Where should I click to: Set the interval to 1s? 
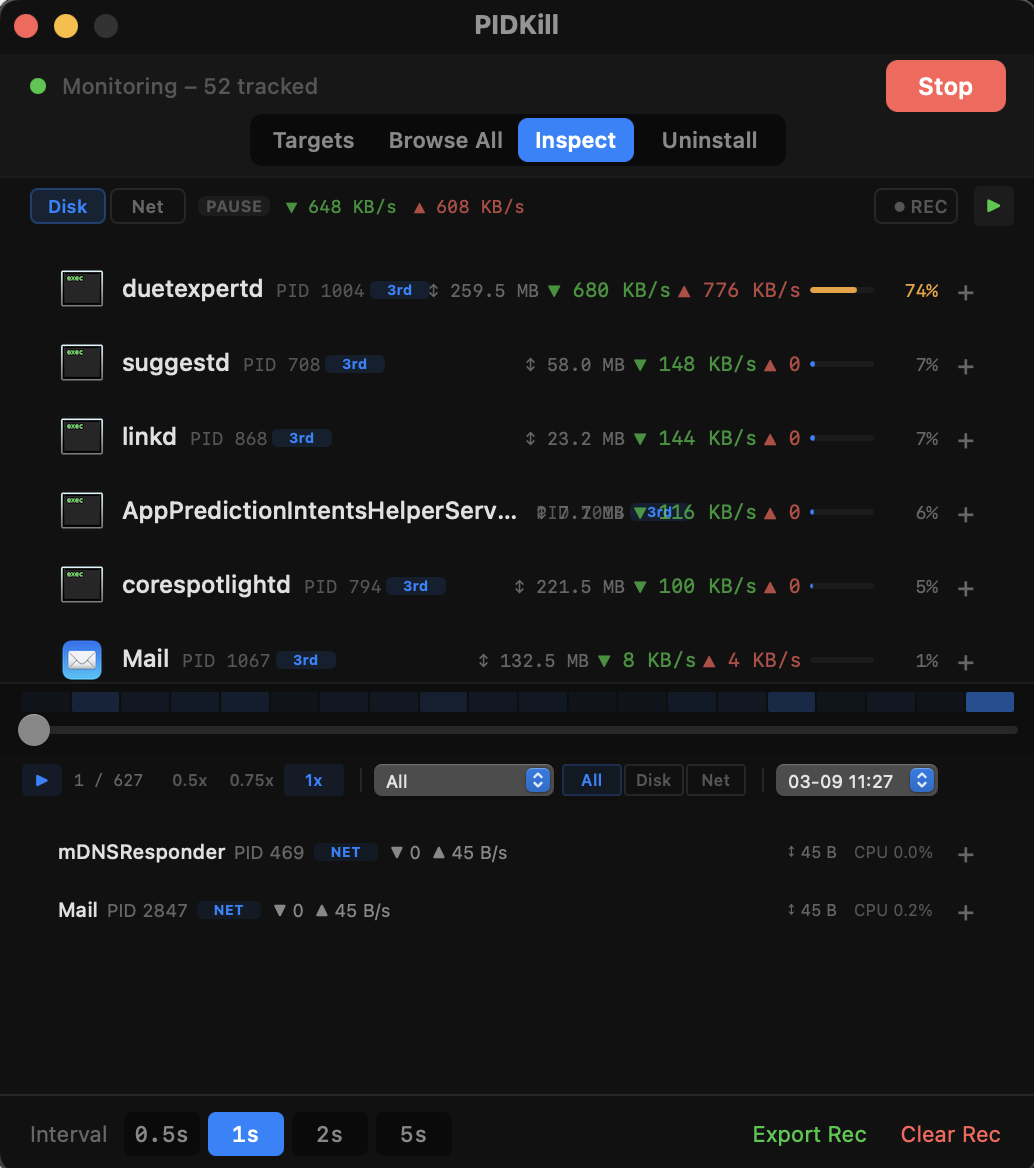[246, 1134]
